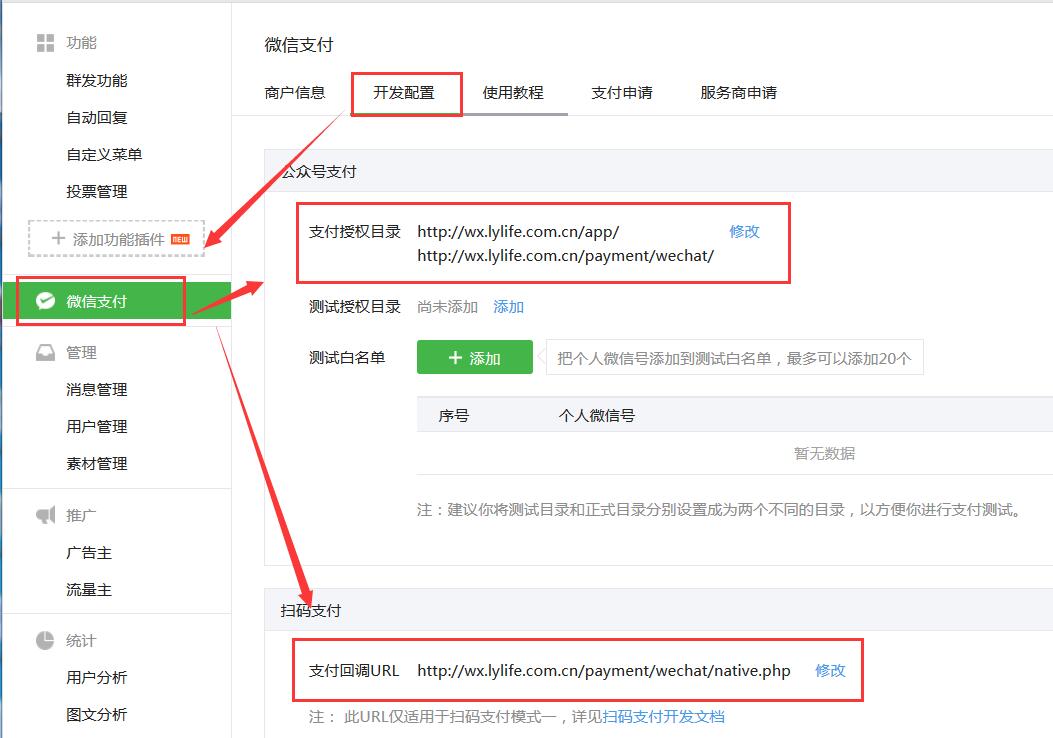
Task: Click the URL ending in /payment/wechat/
Action: point(565,256)
